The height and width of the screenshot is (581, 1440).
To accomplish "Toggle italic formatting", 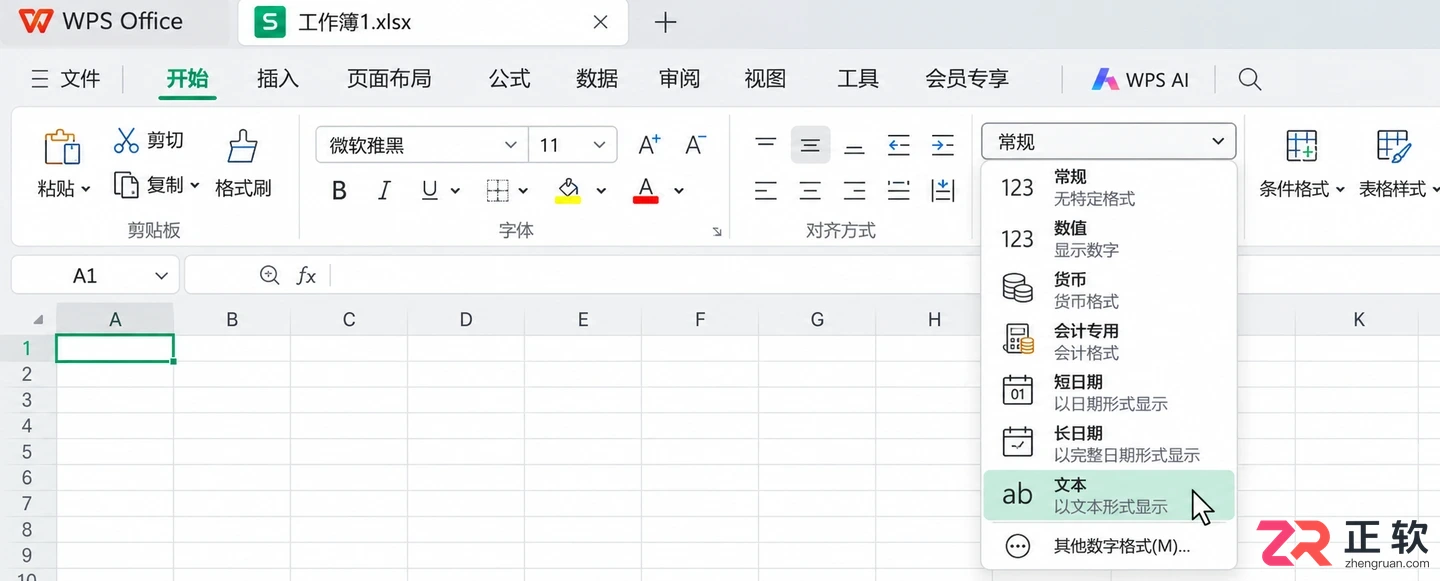I will coord(384,190).
